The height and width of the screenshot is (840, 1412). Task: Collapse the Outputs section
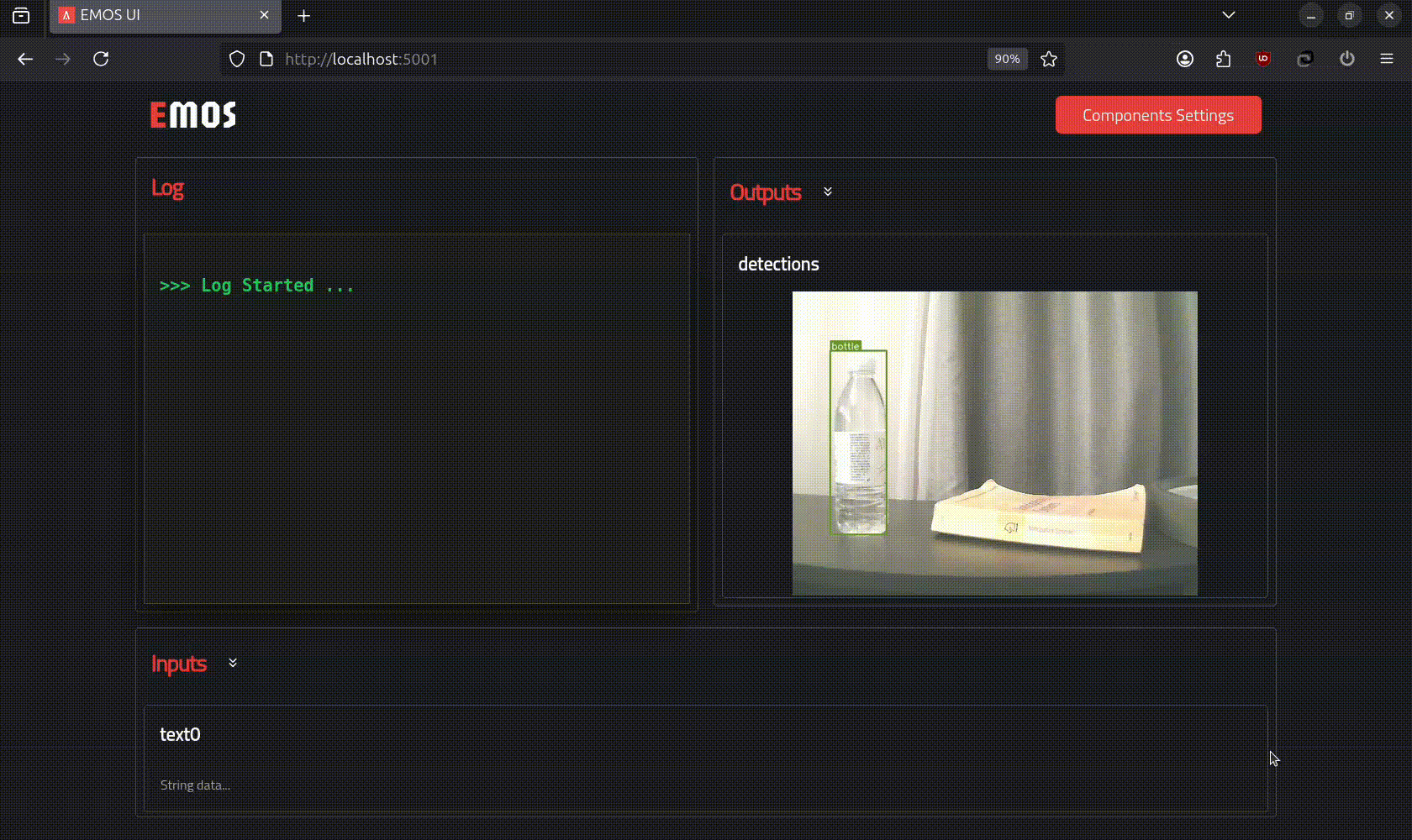pyautogui.click(x=828, y=192)
